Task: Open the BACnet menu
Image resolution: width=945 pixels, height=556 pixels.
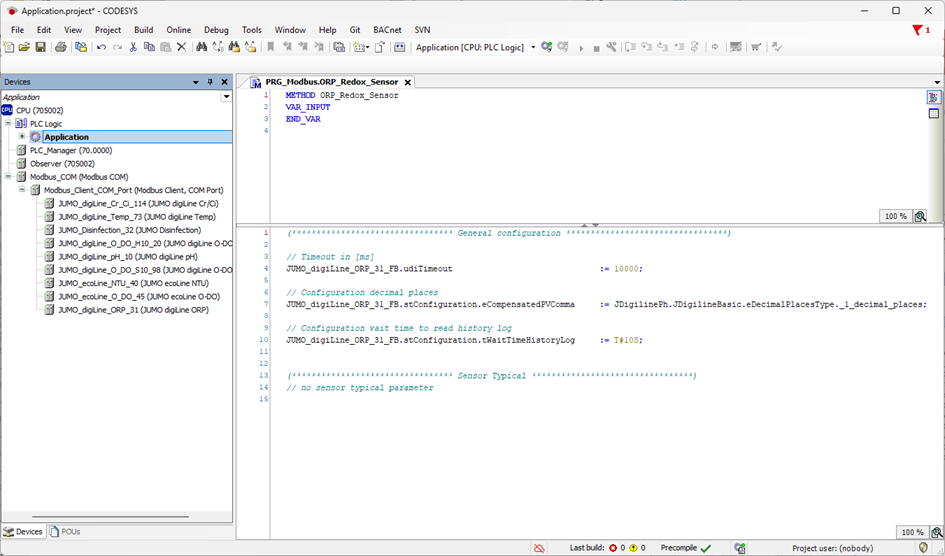Action: tap(388, 30)
